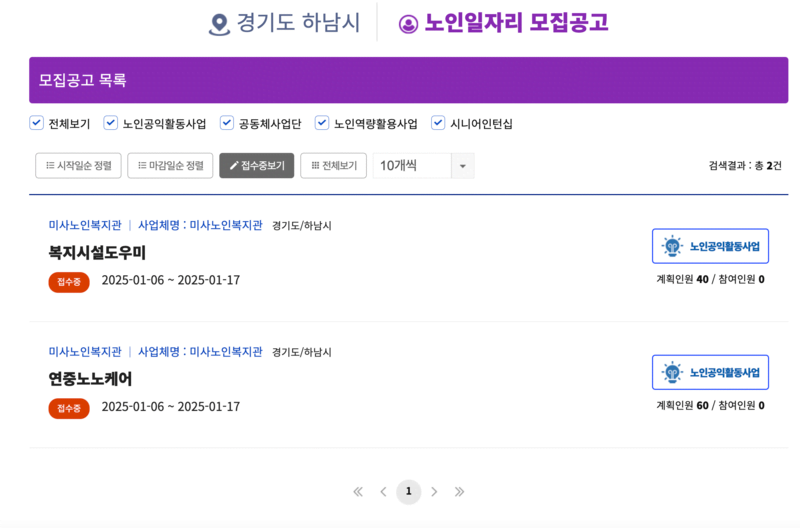The height and width of the screenshot is (528, 800).
Task: Toggle the 전체보기 checkbox
Action: coord(36,123)
